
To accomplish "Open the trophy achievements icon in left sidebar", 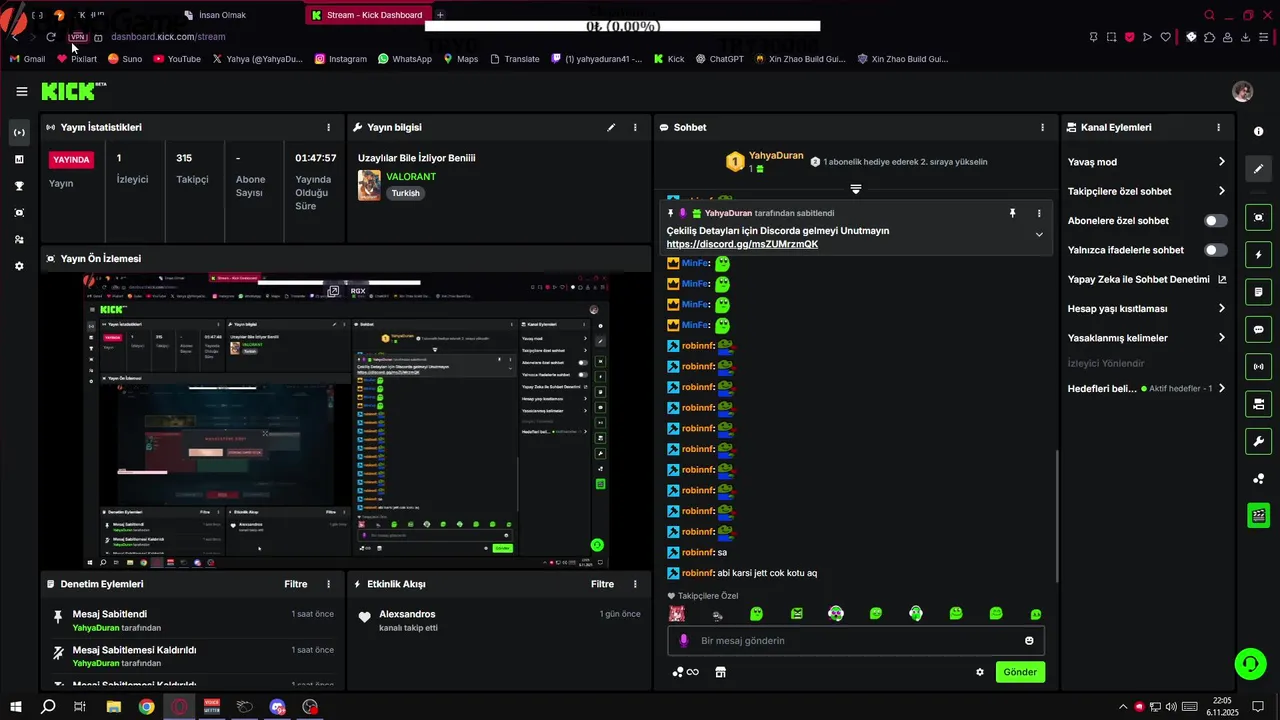I will pyautogui.click(x=19, y=186).
